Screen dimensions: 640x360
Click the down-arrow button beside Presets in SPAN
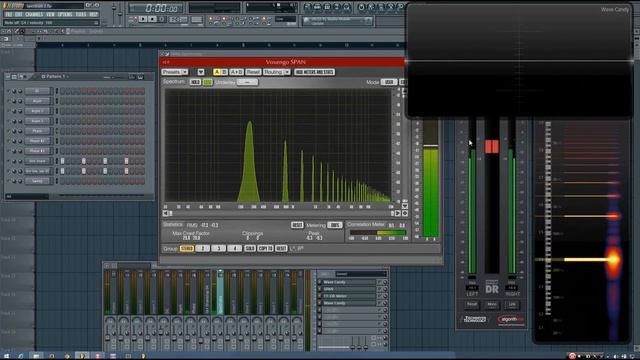tap(201, 72)
